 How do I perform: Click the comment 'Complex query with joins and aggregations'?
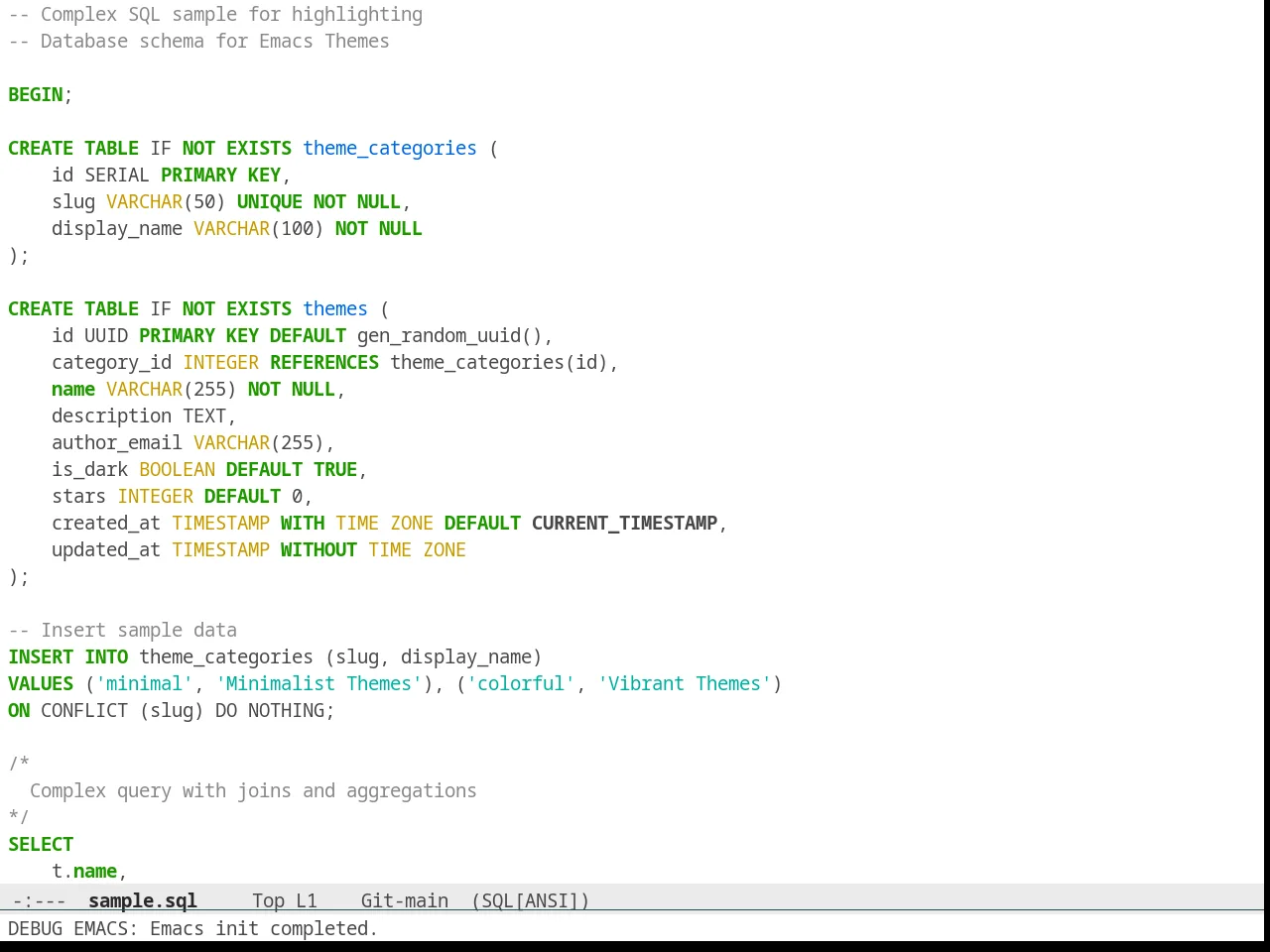(253, 790)
